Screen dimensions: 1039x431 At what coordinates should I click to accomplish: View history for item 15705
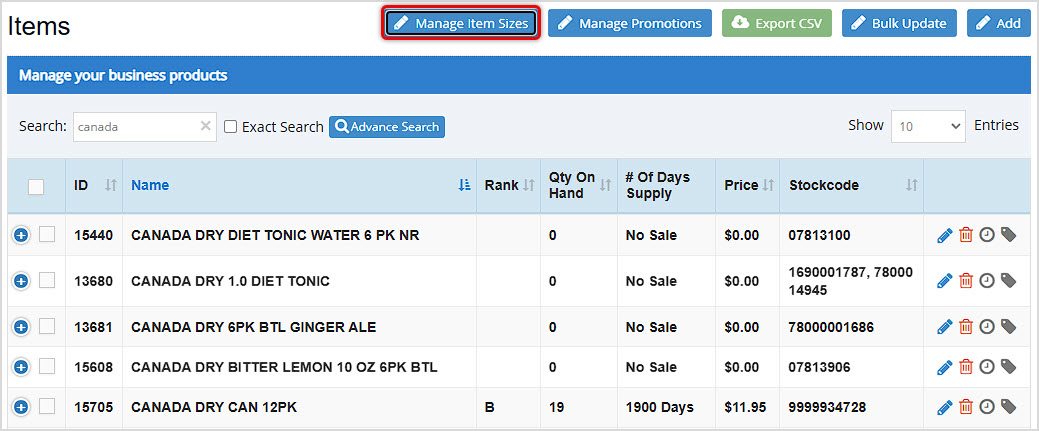[987, 406]
